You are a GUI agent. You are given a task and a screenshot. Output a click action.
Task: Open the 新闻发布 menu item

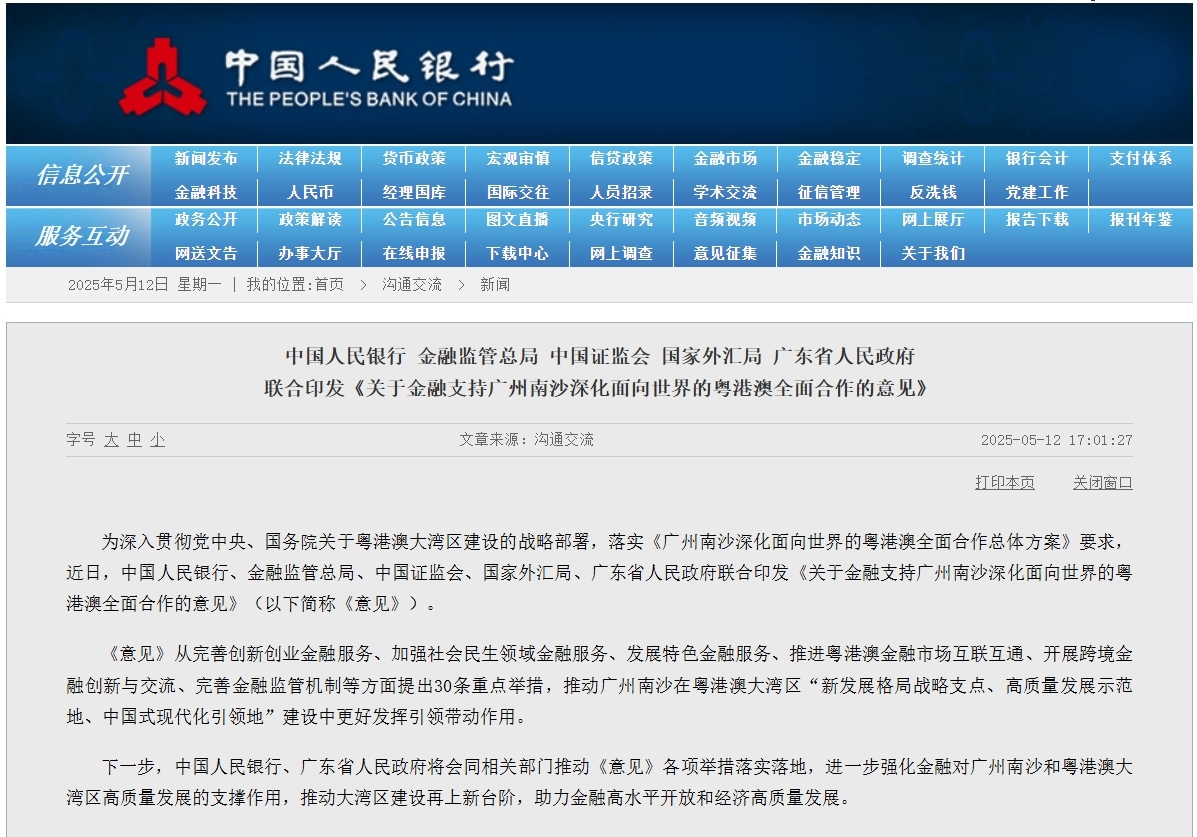205,159
